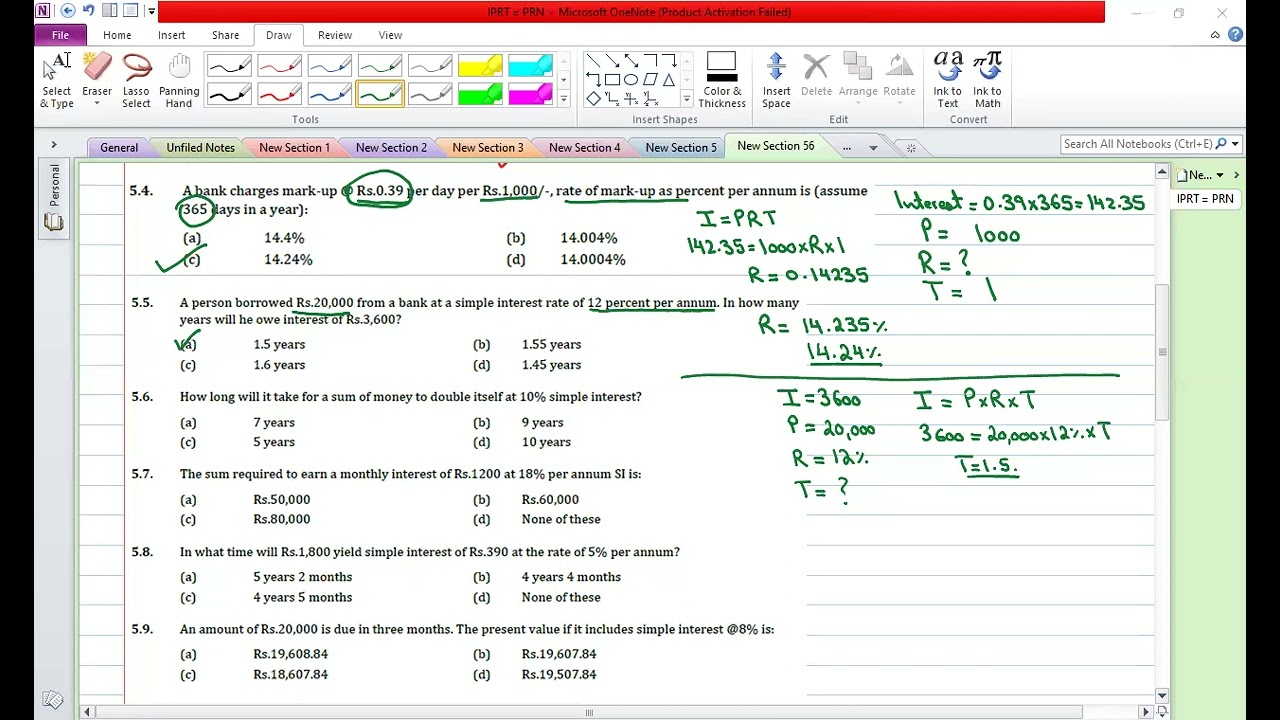Switch to the Share ribbon tab
The width and height of the screenshot is (1280, 720).
tap(225, 35)
